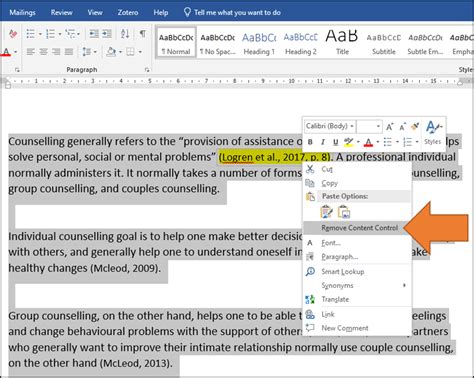Click the ribbon Bullets list icon
The image size is (474, 378).
coord(31,34)
